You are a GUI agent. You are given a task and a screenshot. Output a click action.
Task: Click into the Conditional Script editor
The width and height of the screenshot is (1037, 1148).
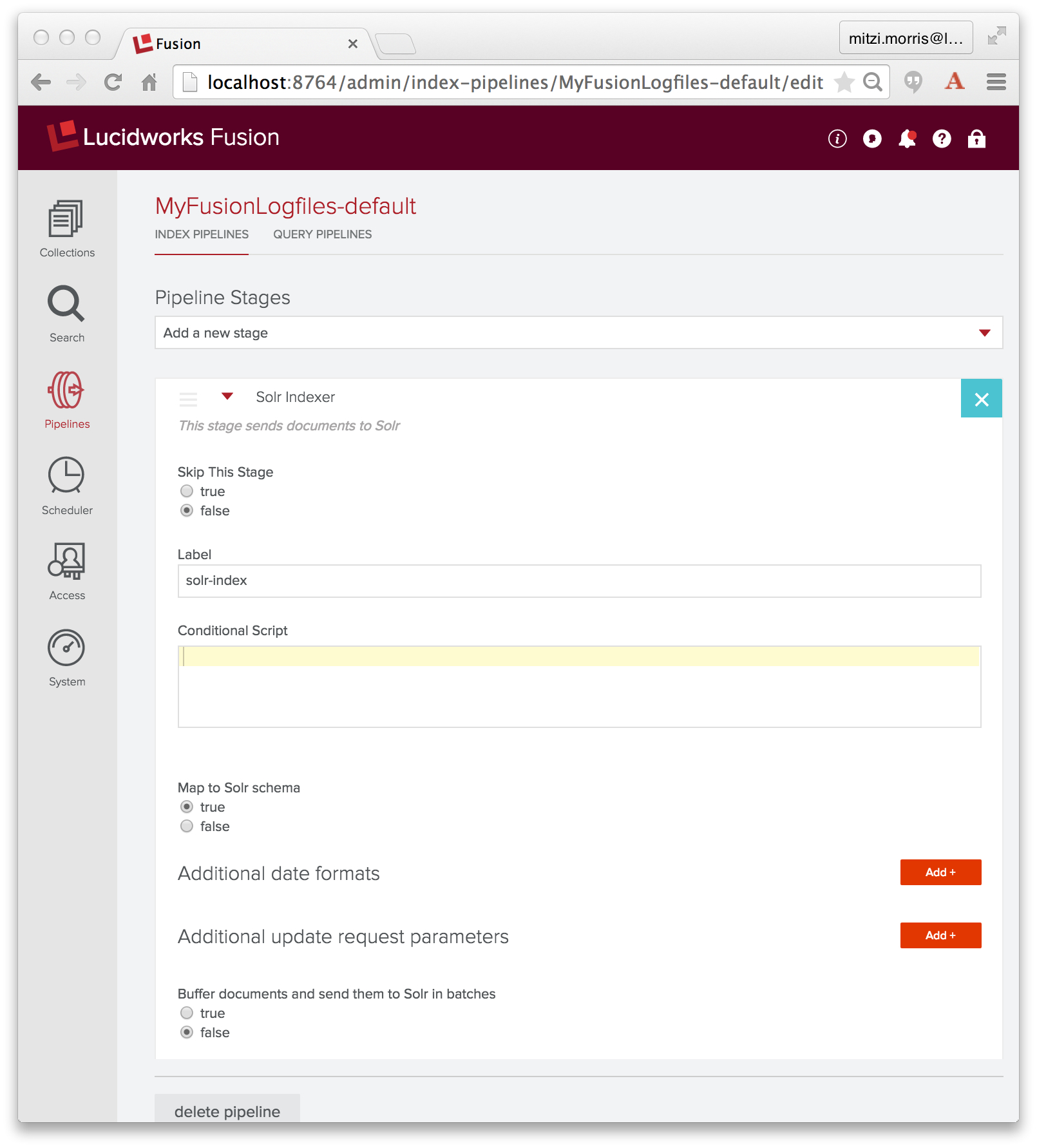tap(579, 687)
